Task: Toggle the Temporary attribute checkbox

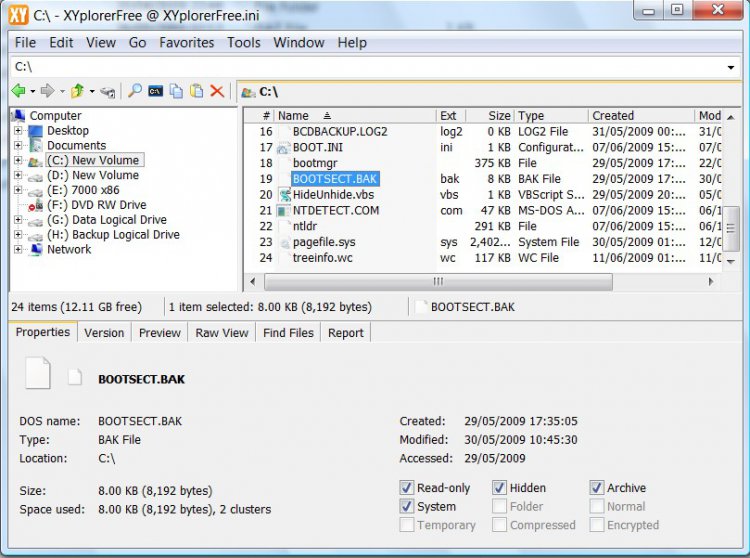Action: tap(407, 525)
